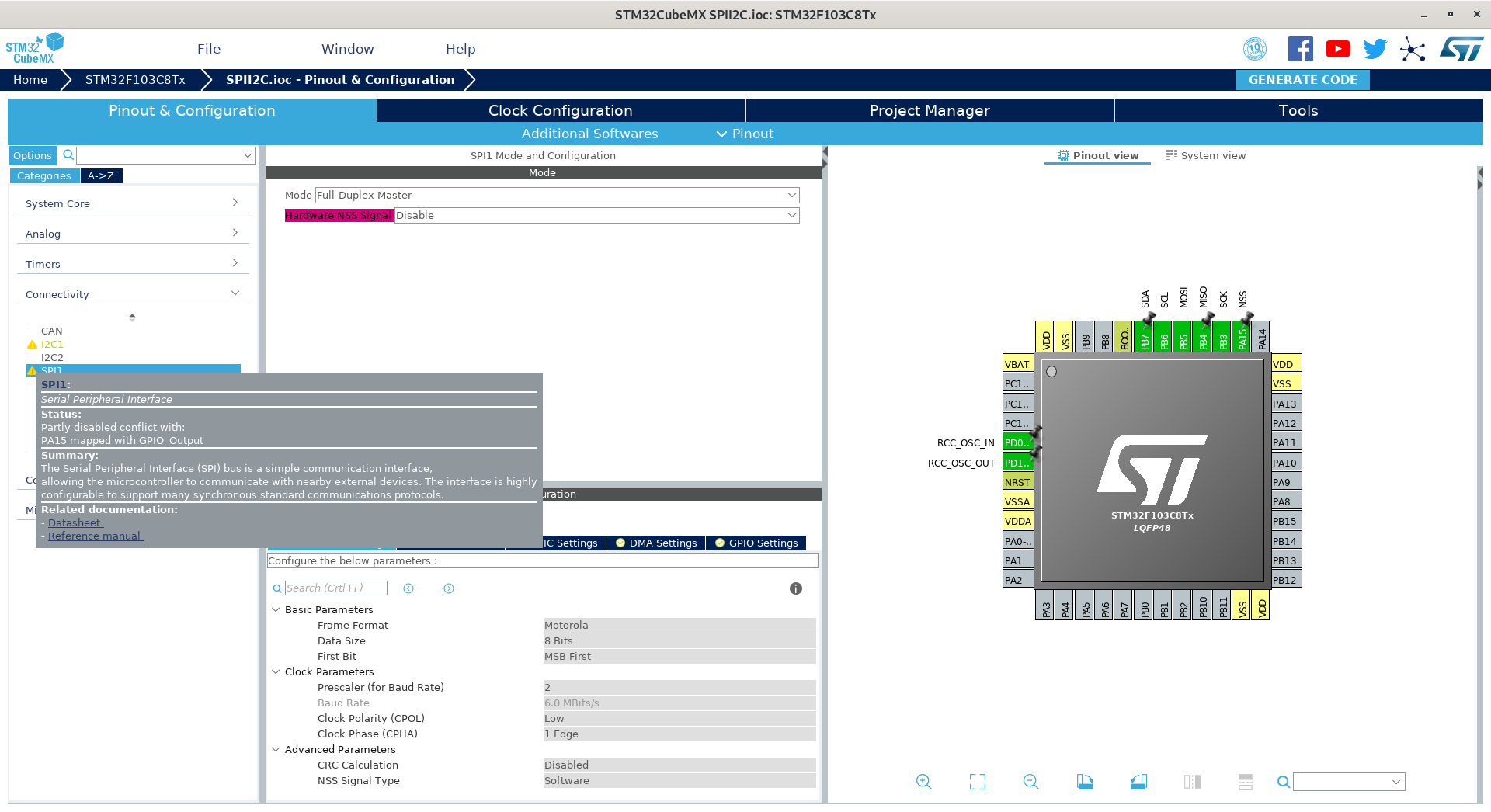
Task: Go to previous parameter search result
Action: tap(408, 588)
